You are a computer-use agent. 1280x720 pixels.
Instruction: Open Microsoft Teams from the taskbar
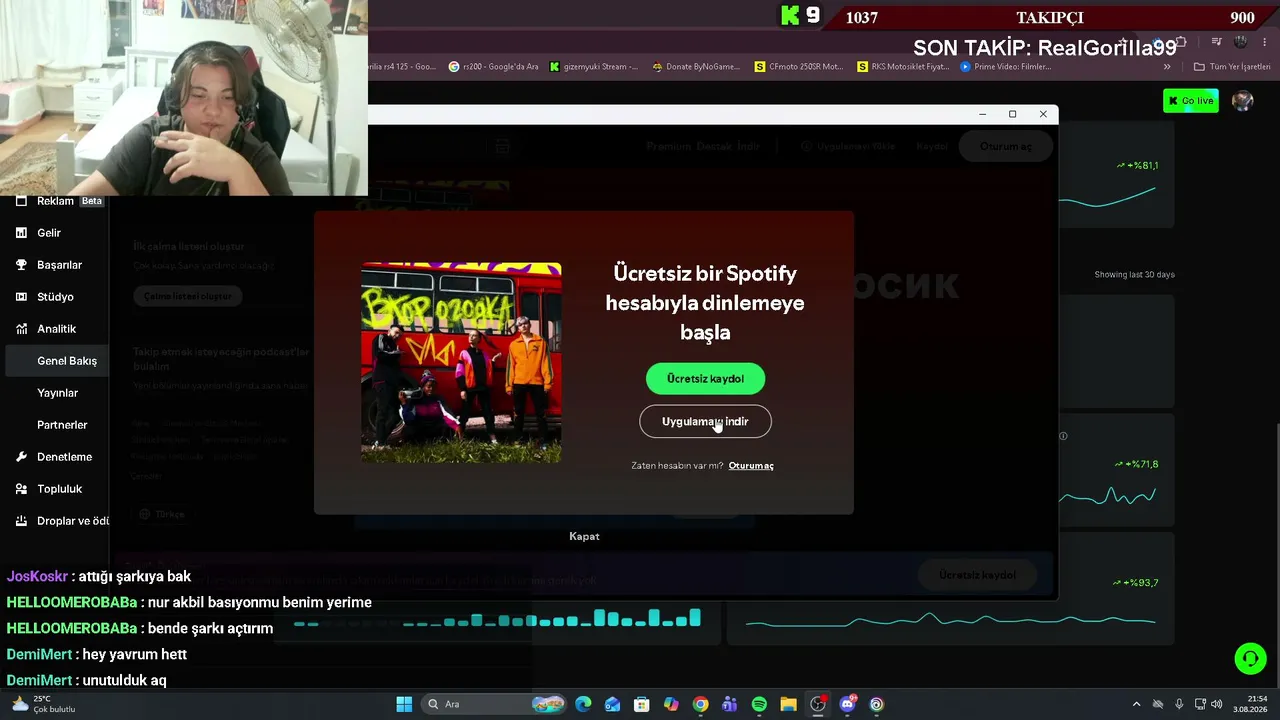tap(730, 705)
